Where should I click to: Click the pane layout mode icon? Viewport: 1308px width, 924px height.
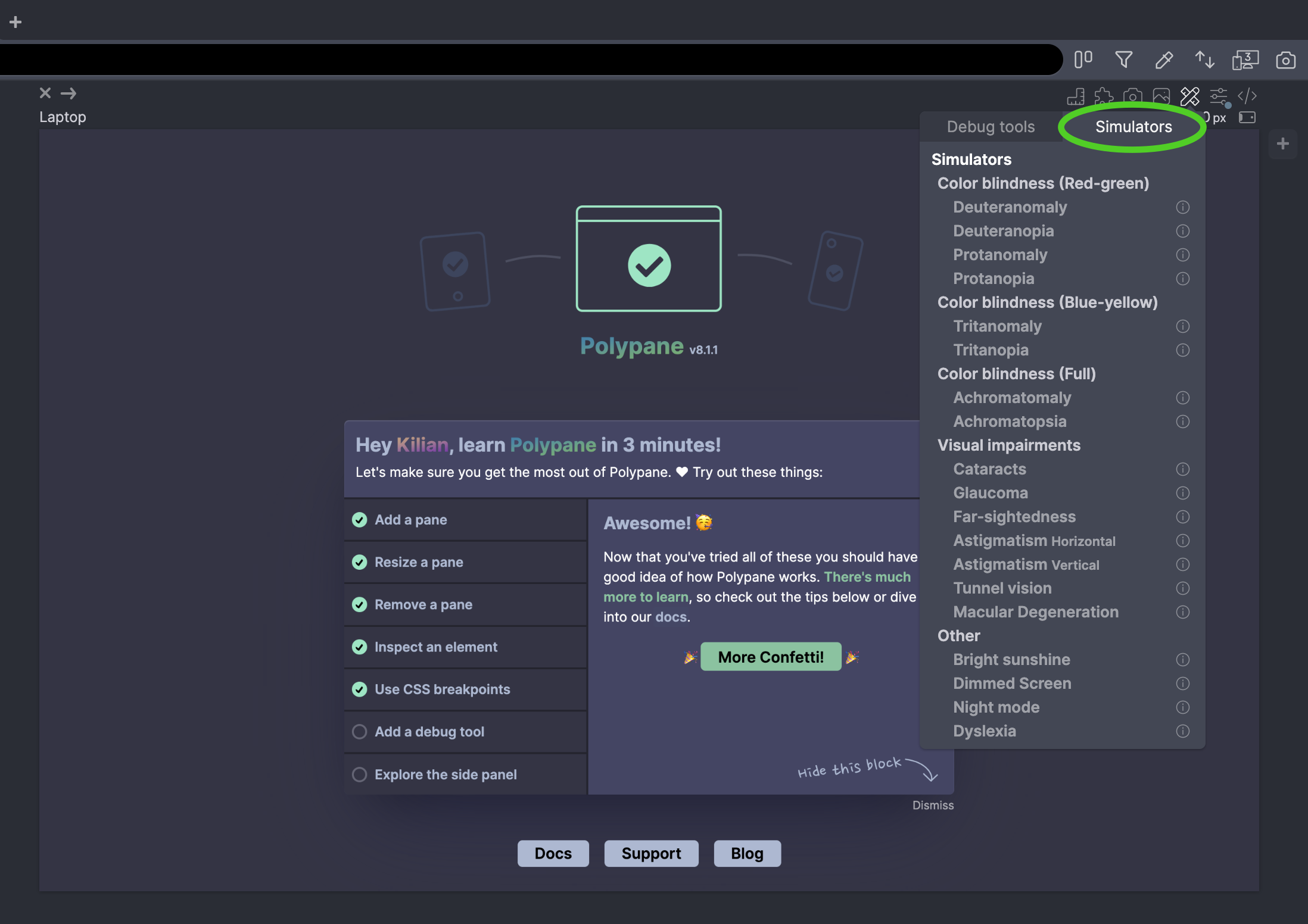click(1083, 60)
